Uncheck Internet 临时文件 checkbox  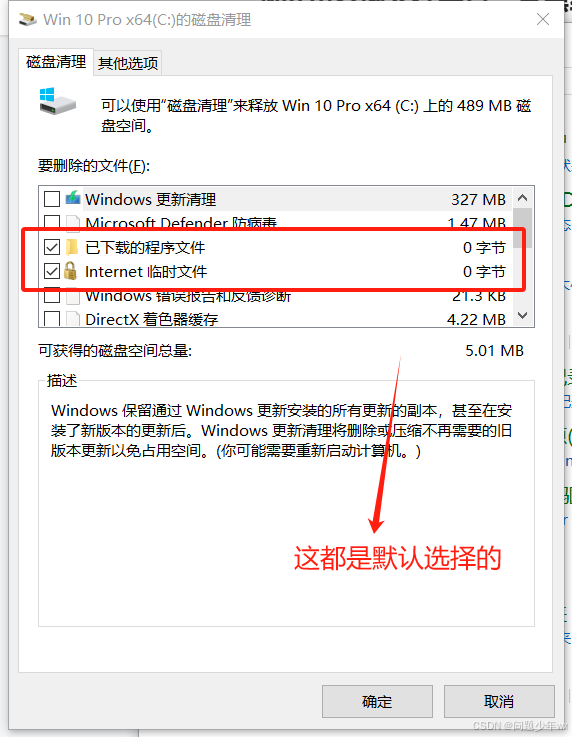pos(52,271)
